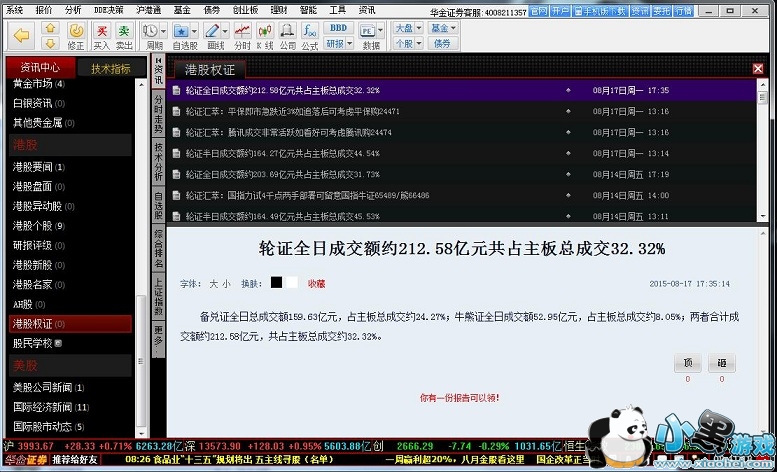The image size is (777, 472).
Task: Open the vertical 综合排名 side tab
Action: (159, 248)
